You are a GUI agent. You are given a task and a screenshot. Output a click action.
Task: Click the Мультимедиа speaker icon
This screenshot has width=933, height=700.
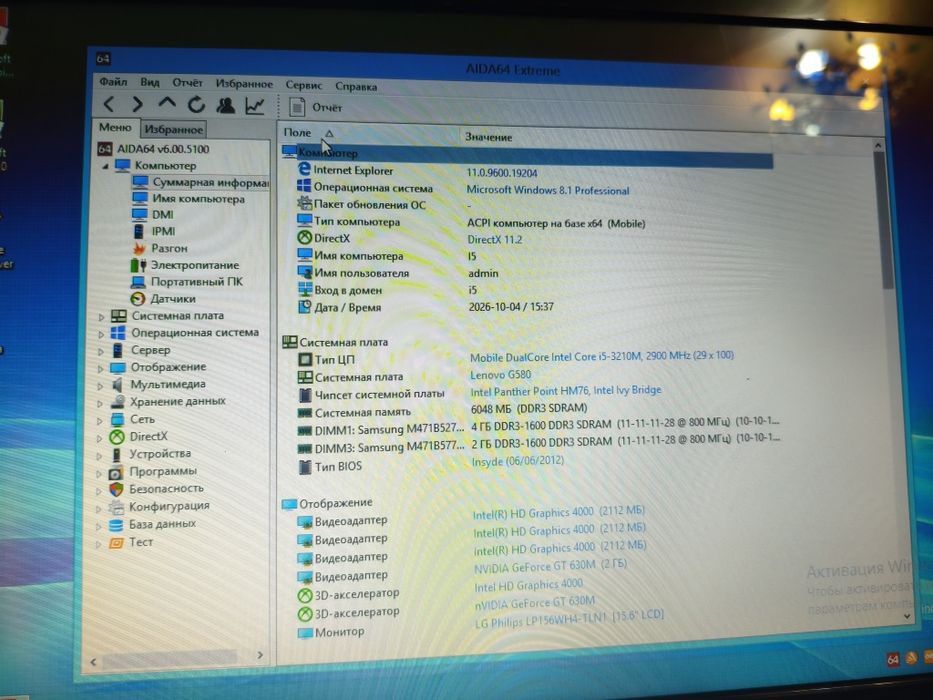click(118, 385)
